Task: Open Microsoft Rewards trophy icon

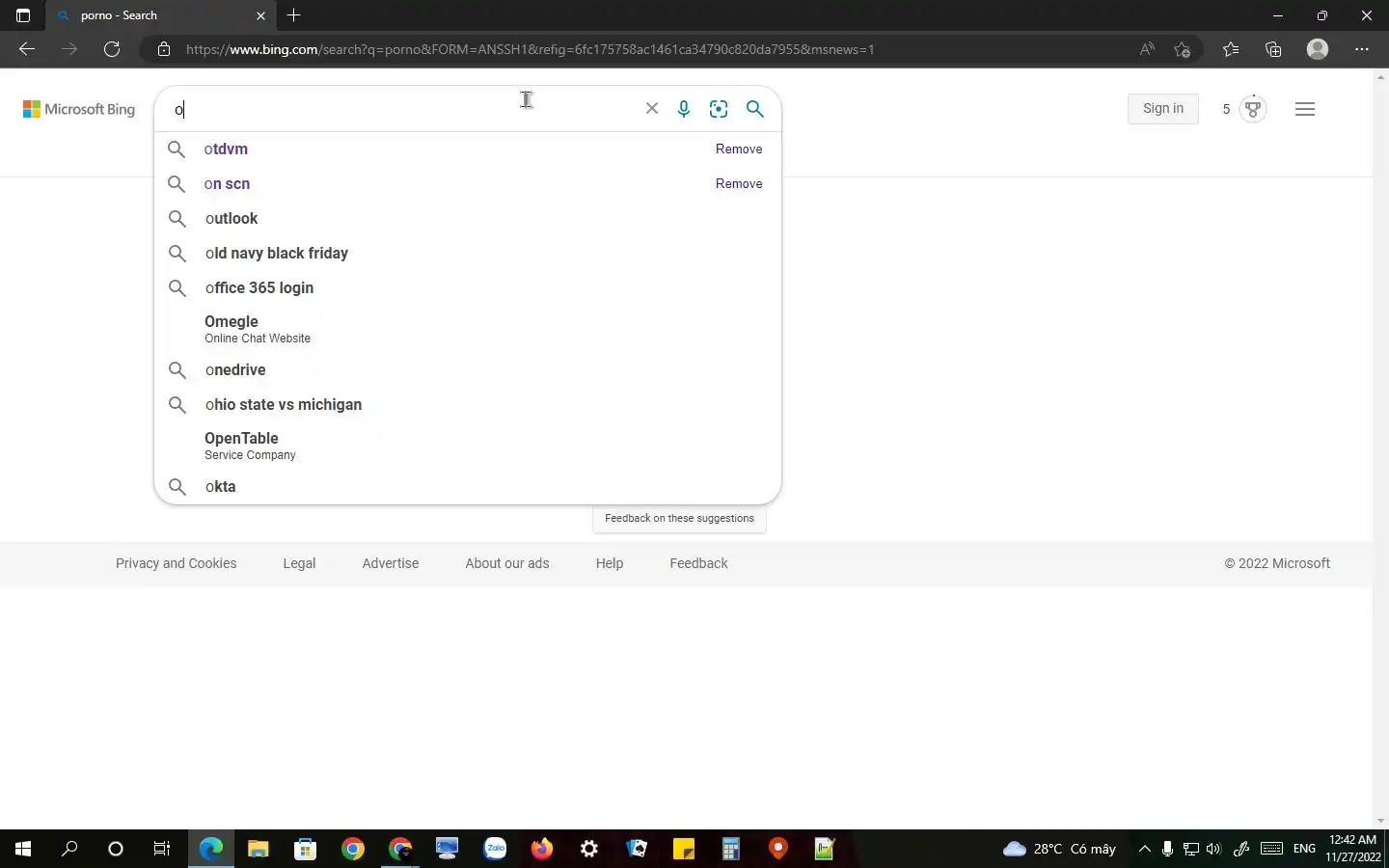Action: point(1253,109)
